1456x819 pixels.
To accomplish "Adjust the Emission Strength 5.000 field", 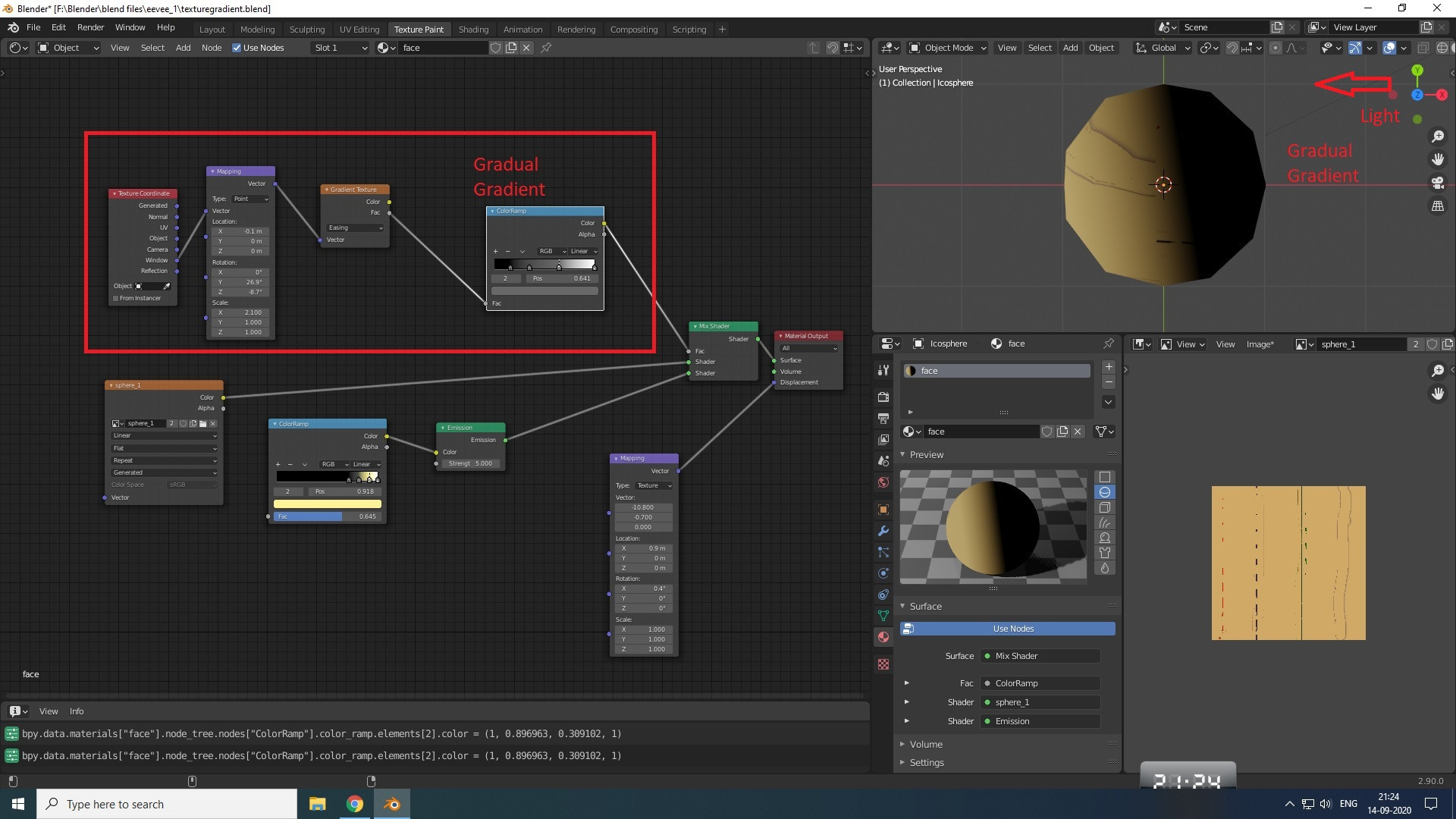I will coord(470,463).
